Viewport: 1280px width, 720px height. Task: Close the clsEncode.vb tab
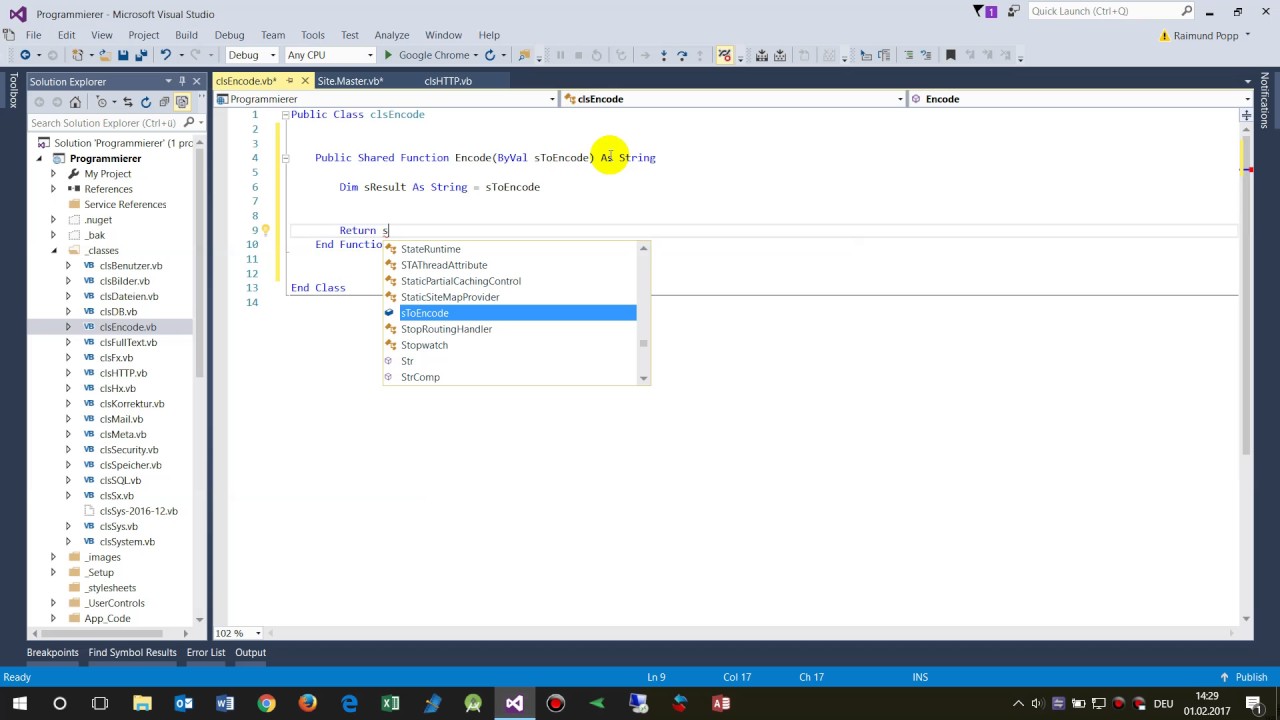click(305, 81)
